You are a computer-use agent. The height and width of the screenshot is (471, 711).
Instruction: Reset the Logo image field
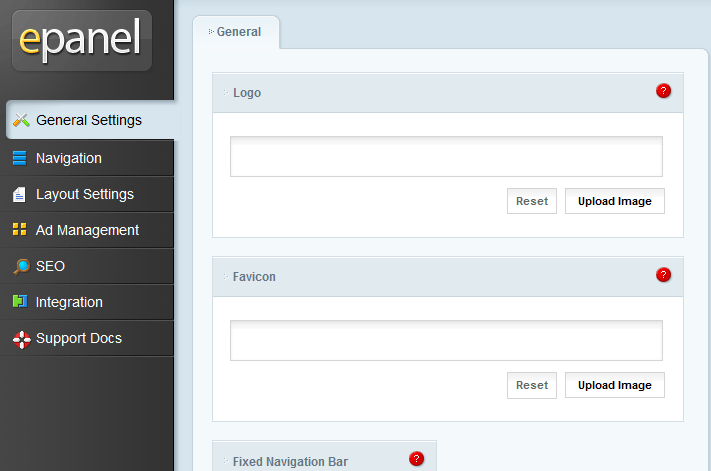tap(532, 201)
